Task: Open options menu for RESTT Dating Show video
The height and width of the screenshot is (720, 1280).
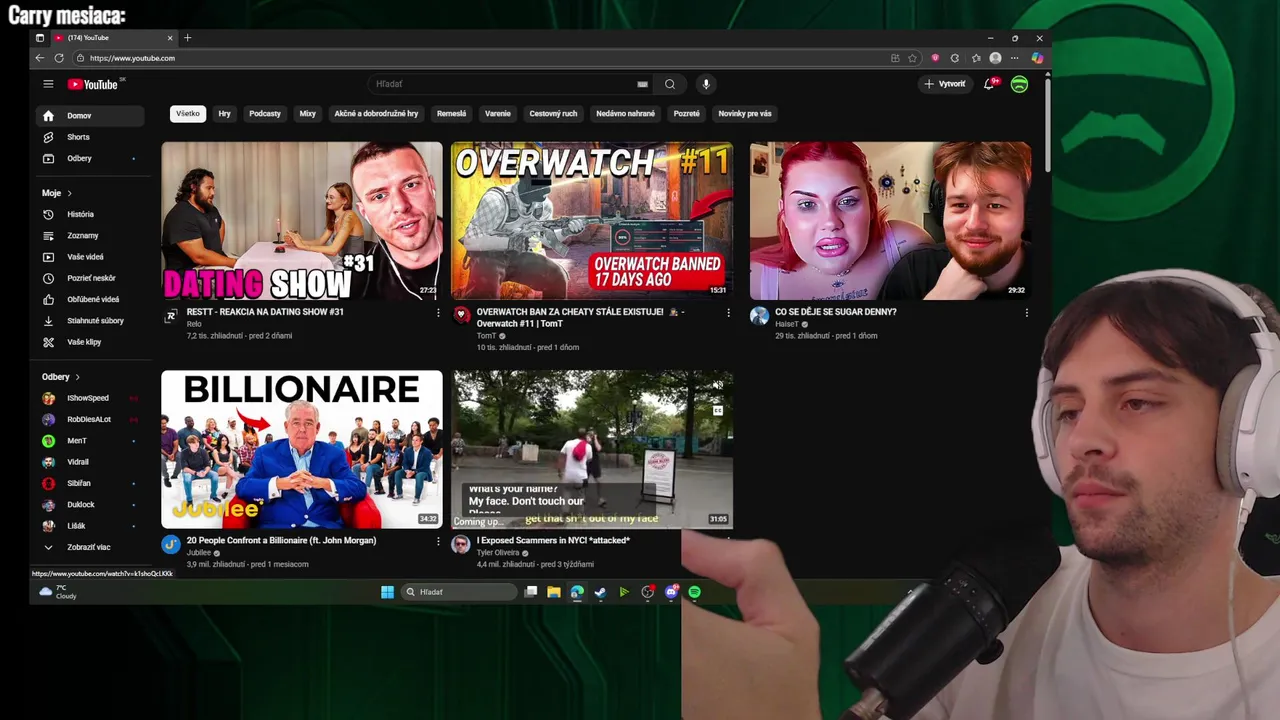Action: (437, 313)
